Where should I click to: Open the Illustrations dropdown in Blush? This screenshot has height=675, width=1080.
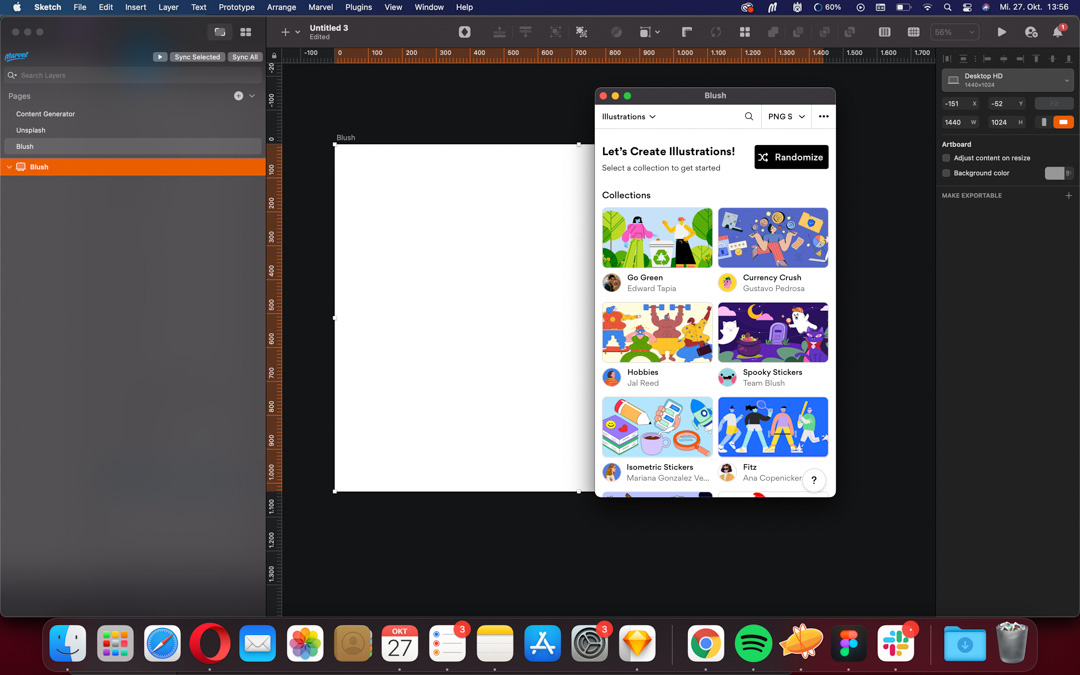629,116
